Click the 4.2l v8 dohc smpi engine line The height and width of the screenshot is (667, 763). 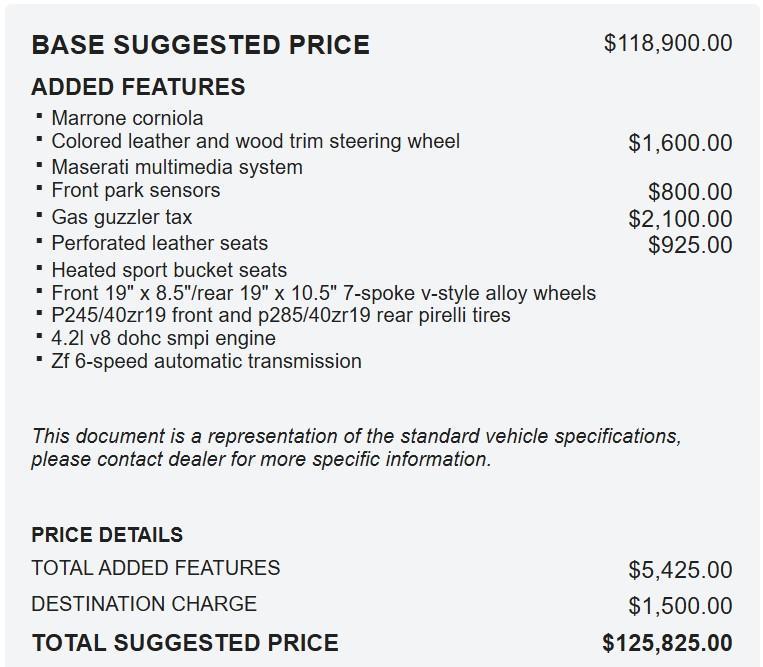pyautogui.click(x=163, y=338)
